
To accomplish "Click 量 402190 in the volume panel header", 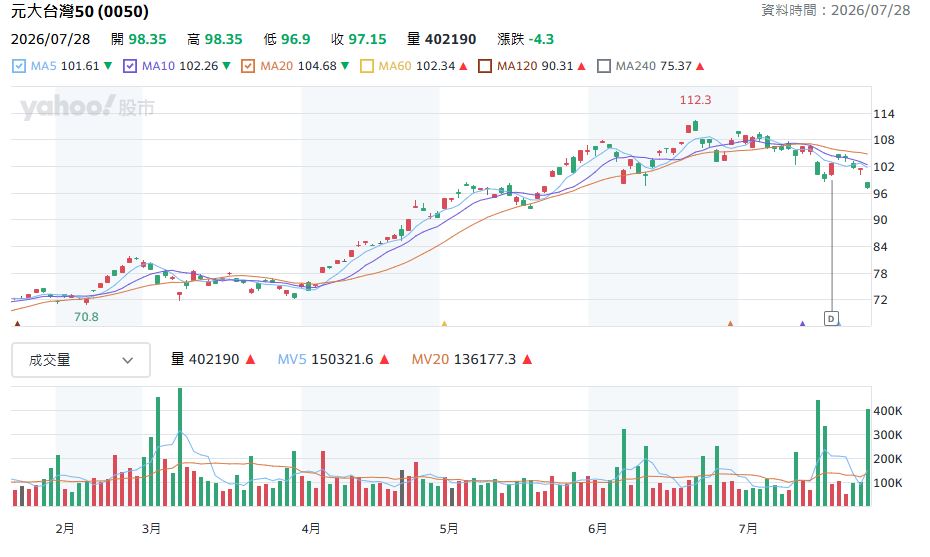I will point(205,359).
